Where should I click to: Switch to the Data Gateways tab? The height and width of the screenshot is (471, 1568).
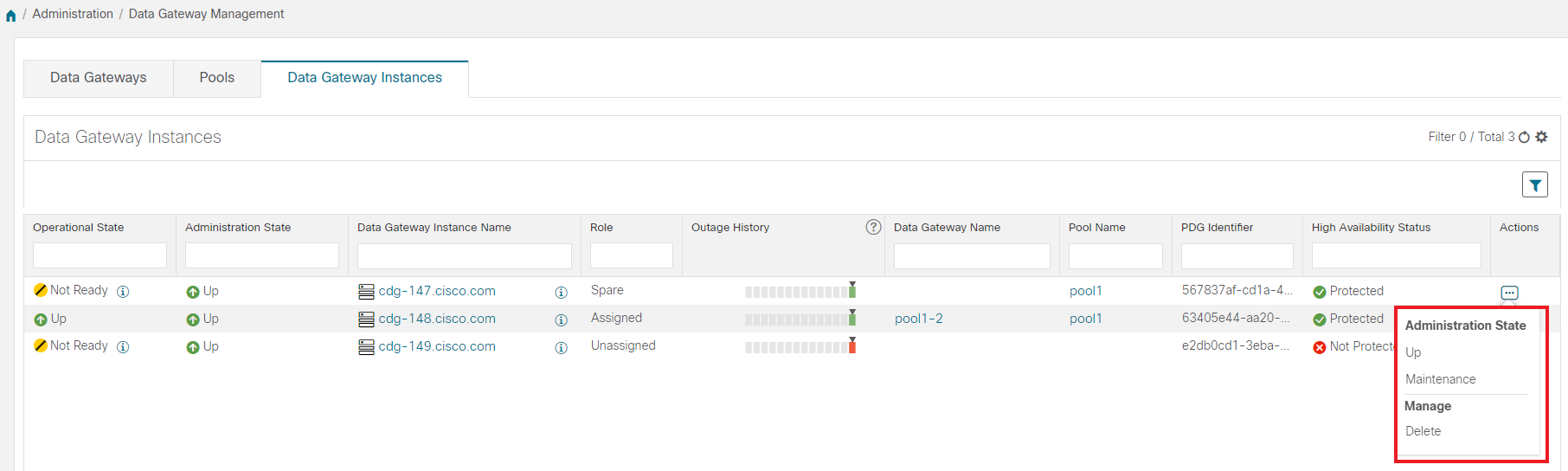coord(98,78)
